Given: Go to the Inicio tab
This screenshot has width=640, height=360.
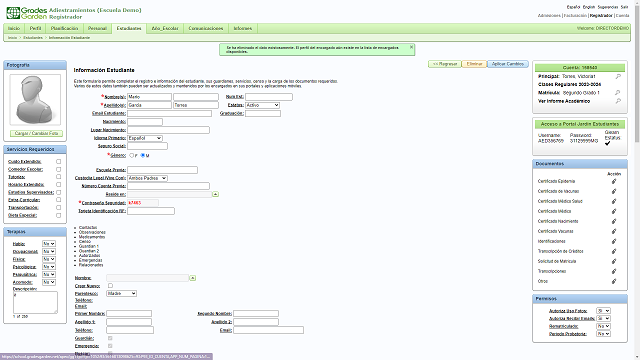Looking at the screenshot, I should click(14, 28).
